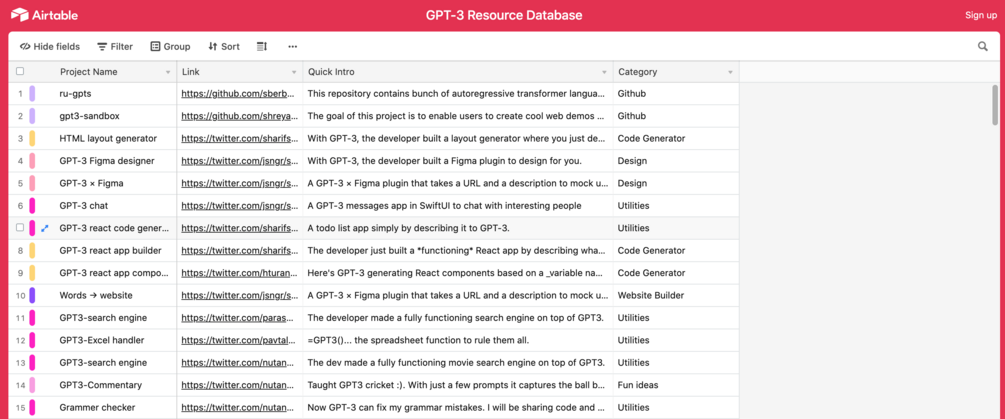Click the GPT-3 Resource Database title

[504, 15]
